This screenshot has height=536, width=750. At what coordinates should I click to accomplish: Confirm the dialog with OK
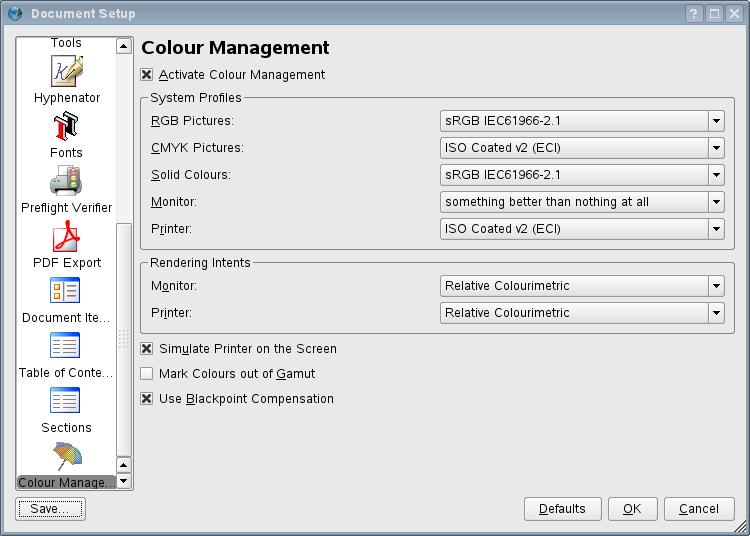pos(632,509)
